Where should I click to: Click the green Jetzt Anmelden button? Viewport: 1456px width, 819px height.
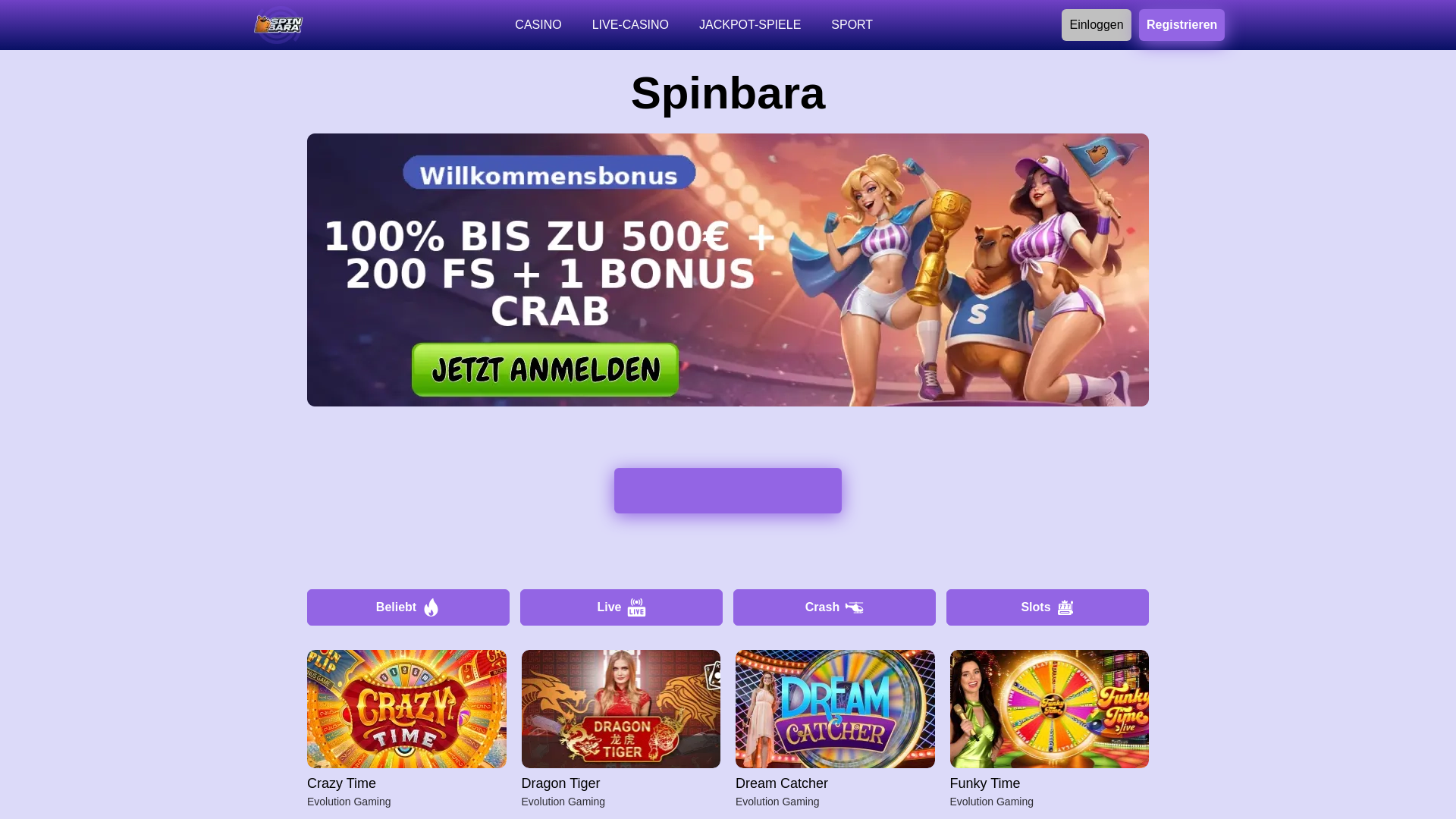tap(545, 370)
